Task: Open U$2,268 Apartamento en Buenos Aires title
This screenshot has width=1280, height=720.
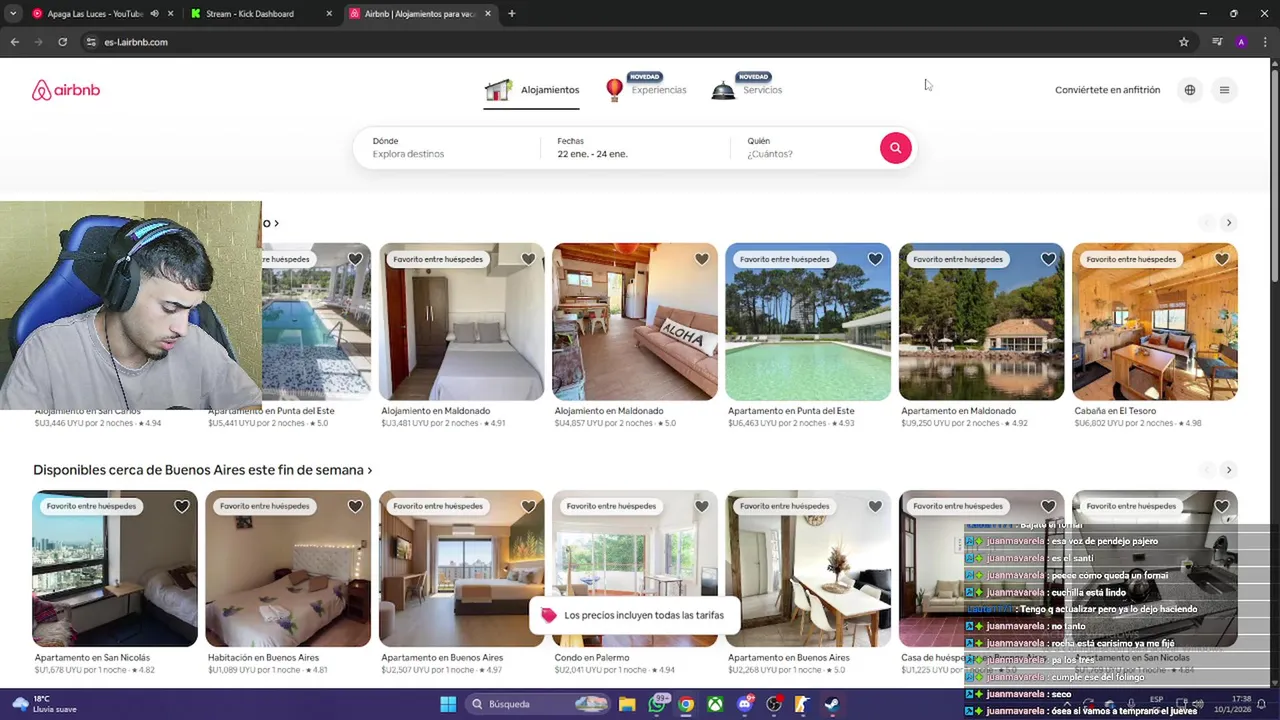Action: 788,658
